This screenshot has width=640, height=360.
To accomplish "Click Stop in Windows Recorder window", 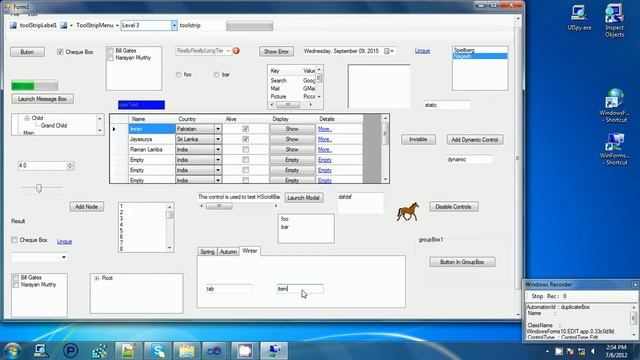I will [x=537, y=296].
